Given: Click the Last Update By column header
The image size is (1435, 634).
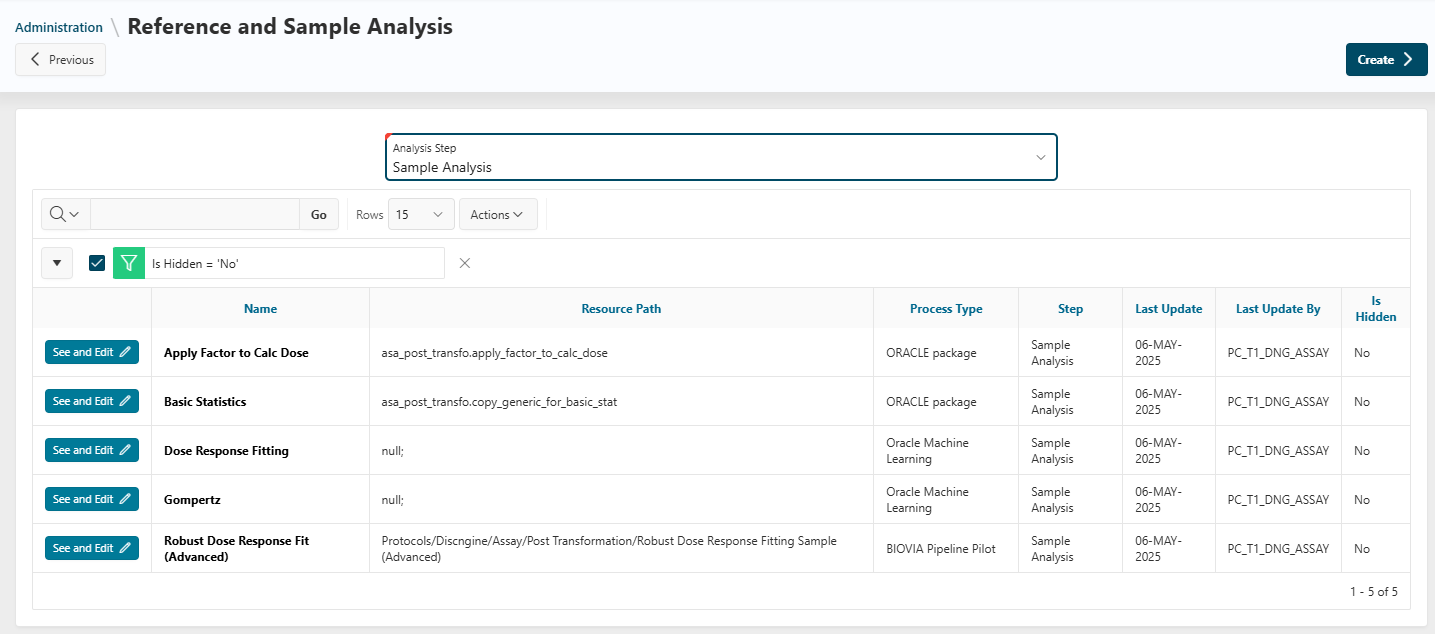Looking at the screenshot, I should coord(1278,309).
